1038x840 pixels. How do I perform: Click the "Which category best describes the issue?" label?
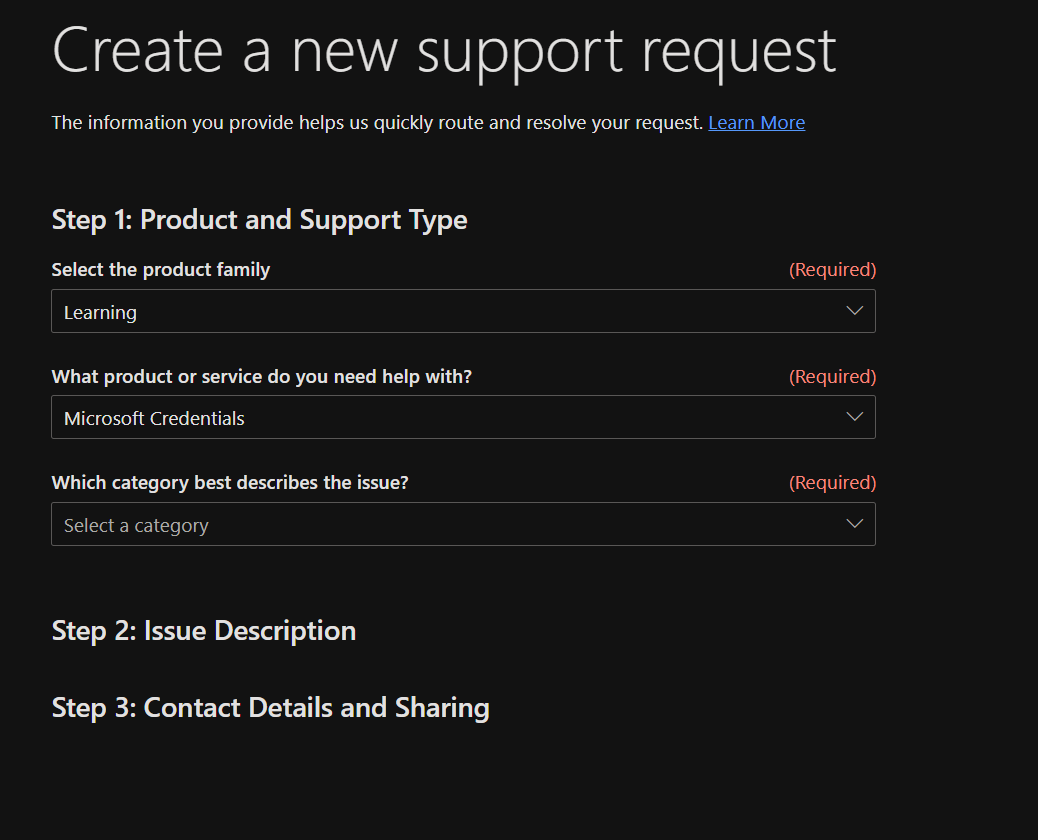pyautogui.click(x=230, y=483)
